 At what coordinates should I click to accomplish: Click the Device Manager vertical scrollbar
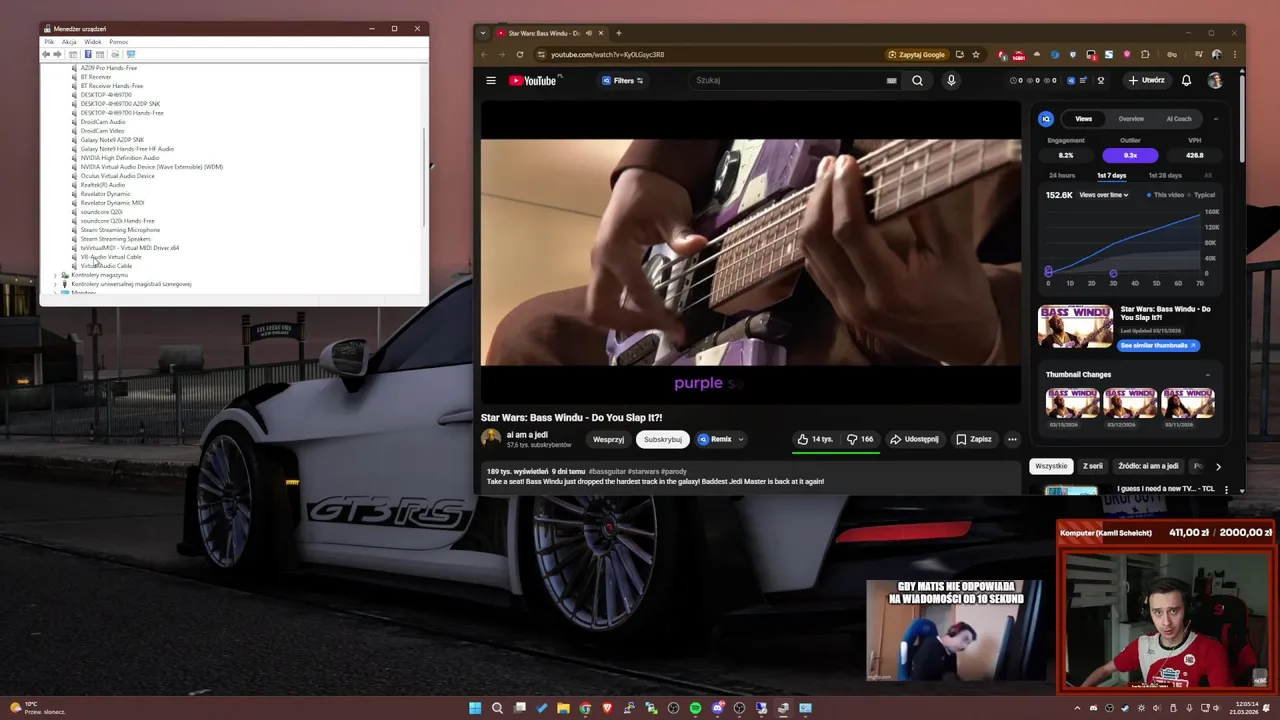click(425, 175)
